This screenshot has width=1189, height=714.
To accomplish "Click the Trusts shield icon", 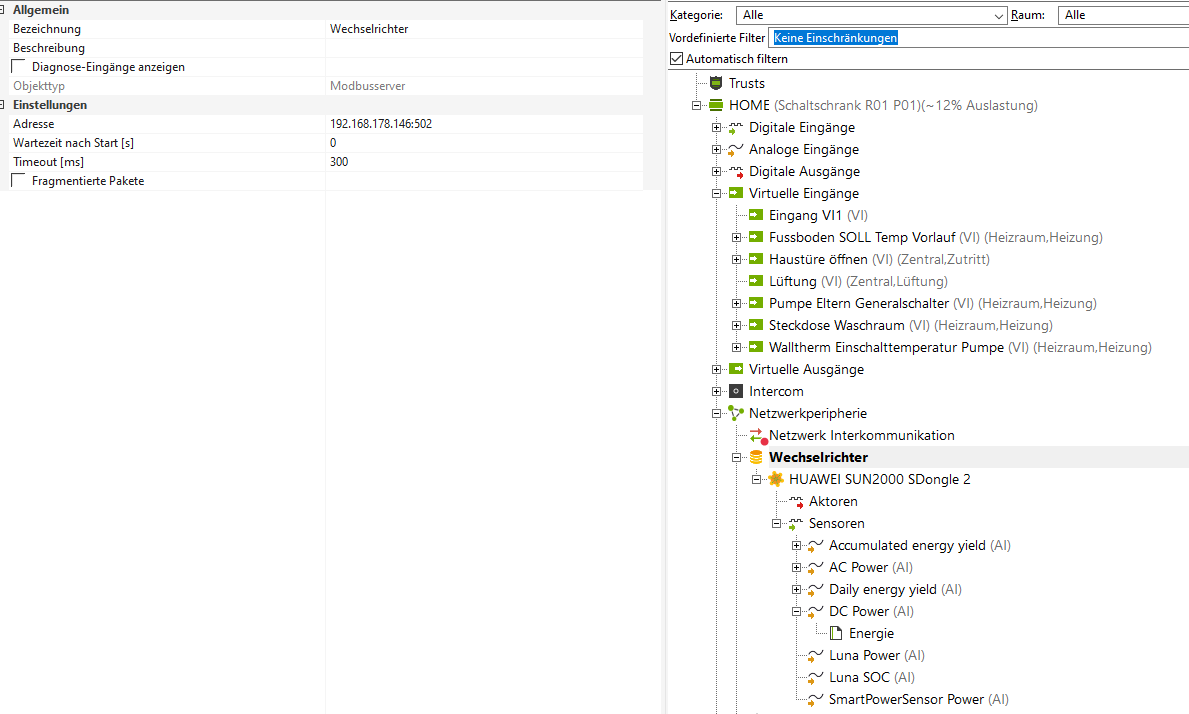I will coord(715,83).
